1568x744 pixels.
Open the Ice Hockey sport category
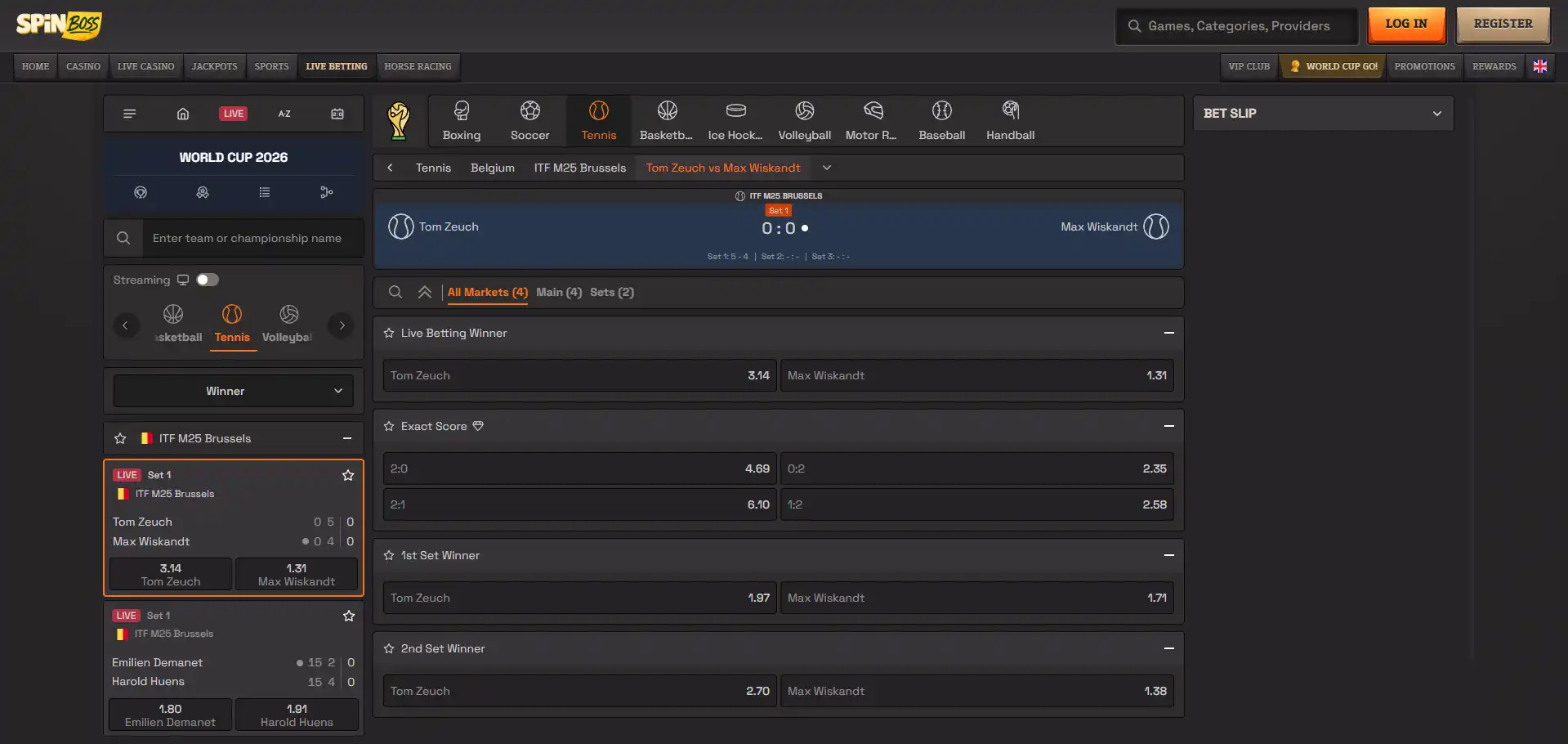coord(735,121)
